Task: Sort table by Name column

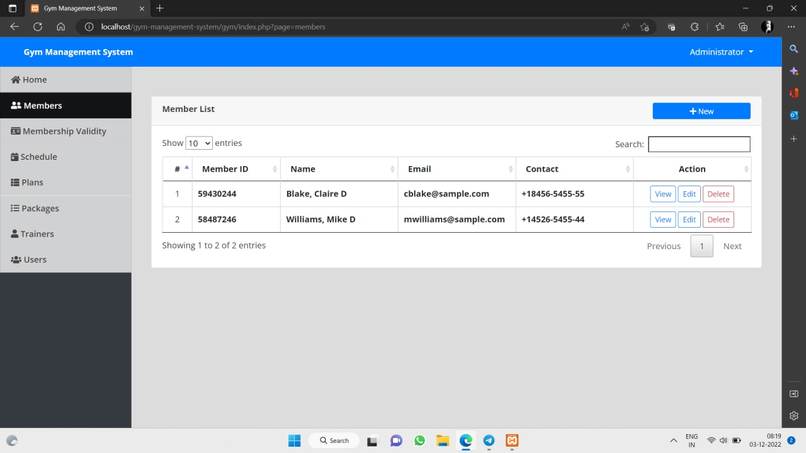Action: click(339, 169)
